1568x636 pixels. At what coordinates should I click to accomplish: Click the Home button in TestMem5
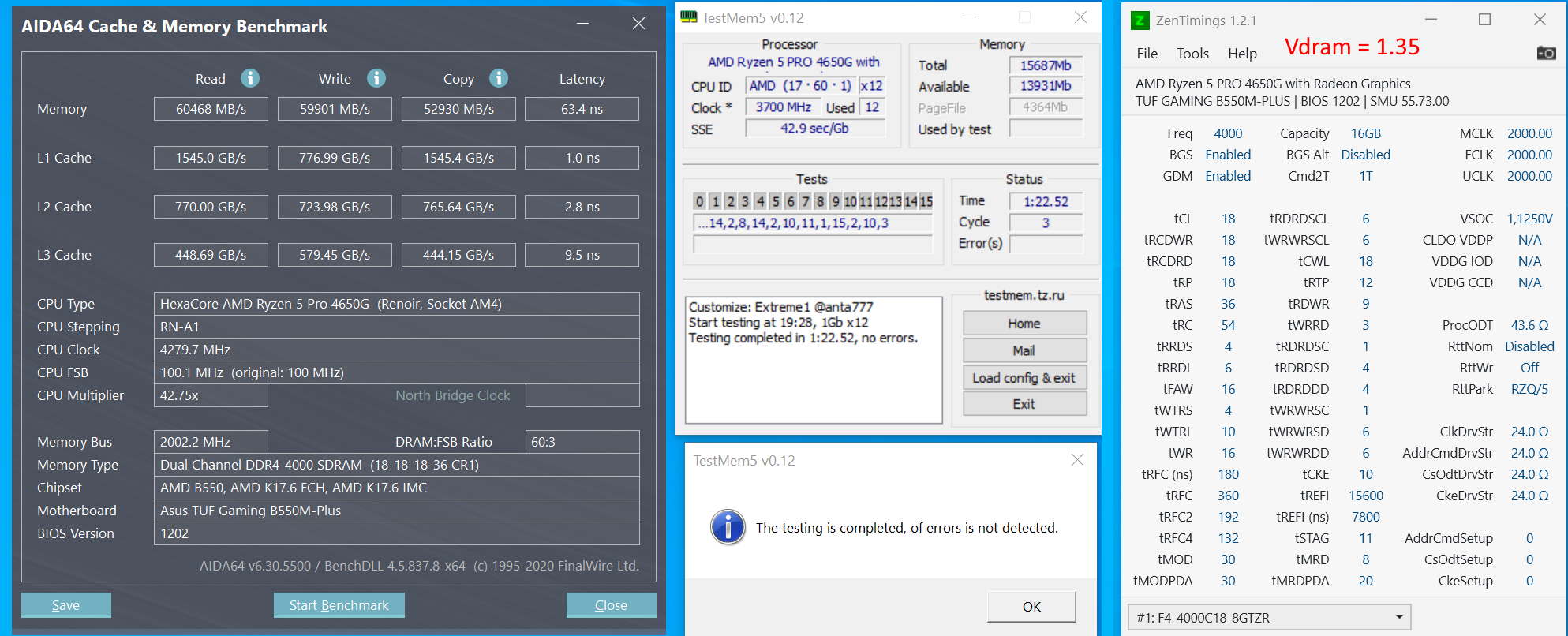[1024, 324]
